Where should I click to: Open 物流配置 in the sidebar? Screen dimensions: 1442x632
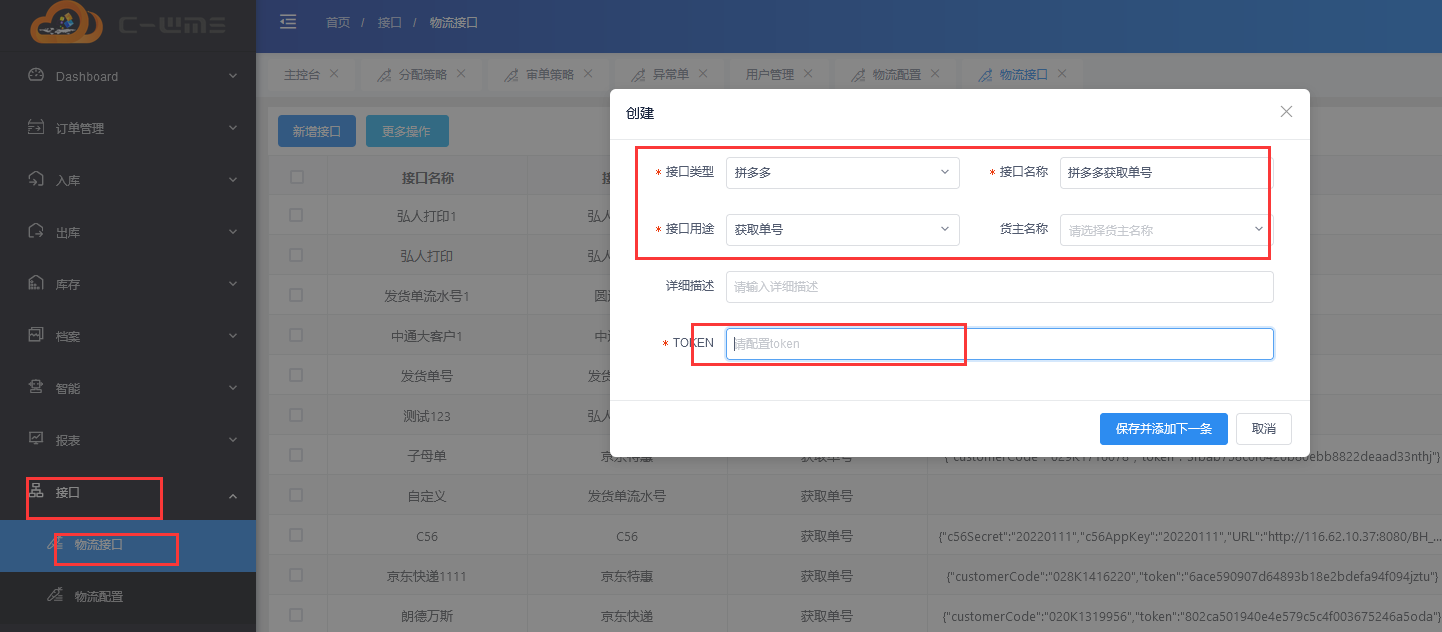tap(128, 597)
